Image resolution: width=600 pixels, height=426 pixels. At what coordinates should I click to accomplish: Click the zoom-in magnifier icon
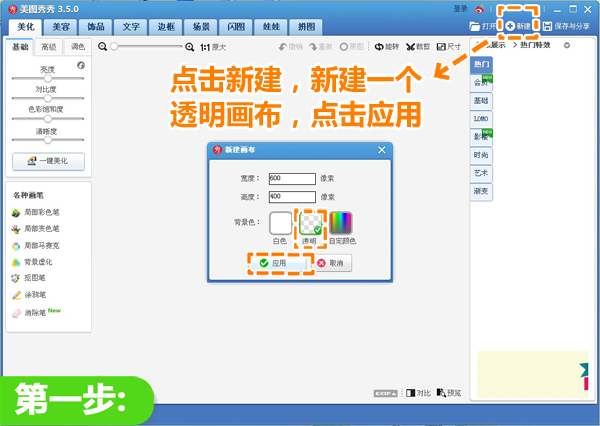click(189, 47)
